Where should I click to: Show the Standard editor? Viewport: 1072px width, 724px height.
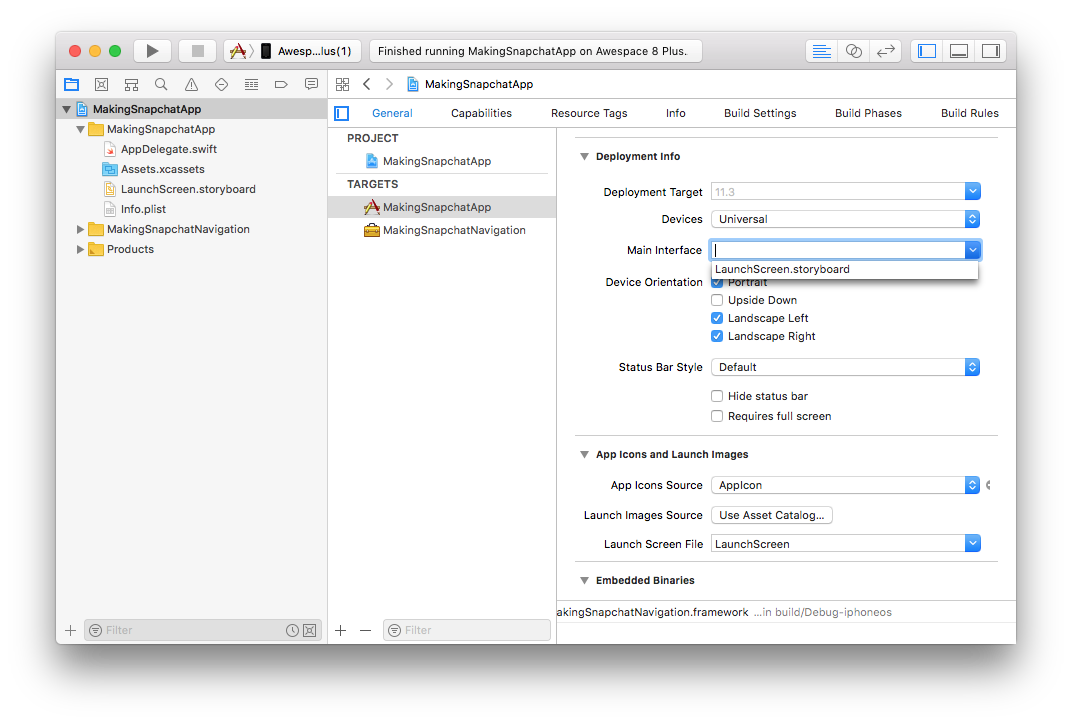pos(822,51)
